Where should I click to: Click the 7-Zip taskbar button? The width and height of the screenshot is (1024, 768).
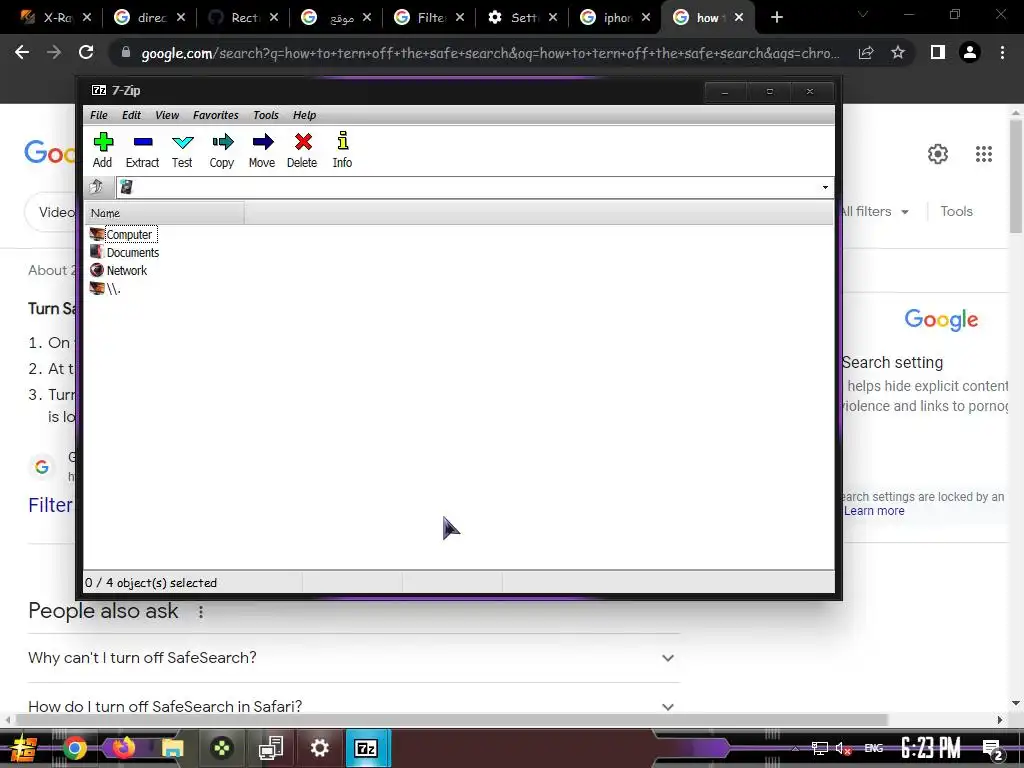367,748
